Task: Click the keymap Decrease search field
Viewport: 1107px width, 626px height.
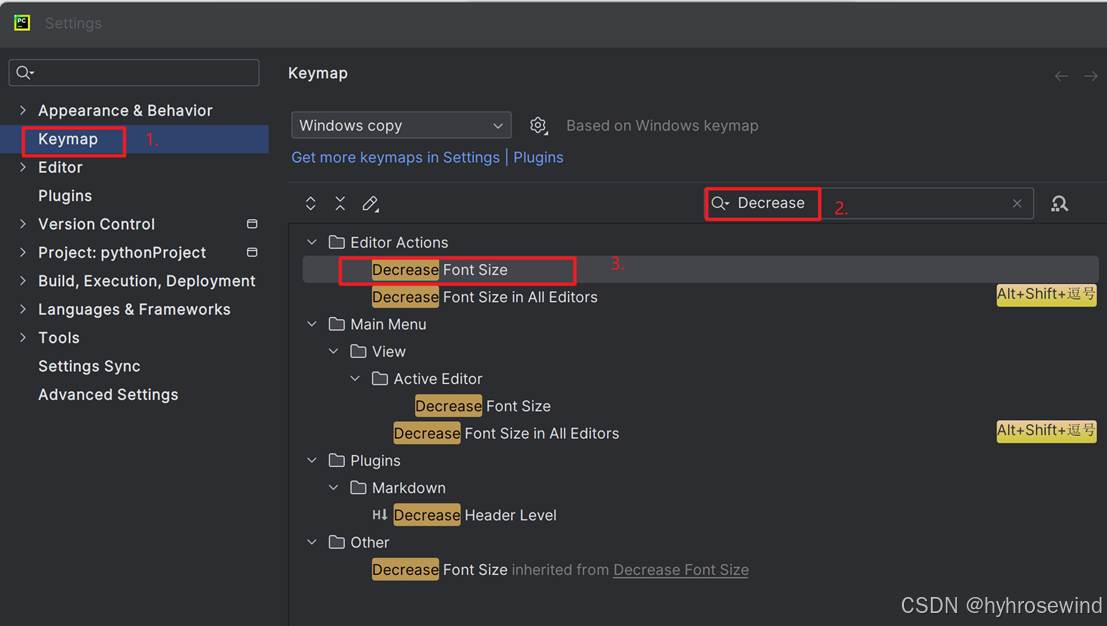Action: [870, 203]
